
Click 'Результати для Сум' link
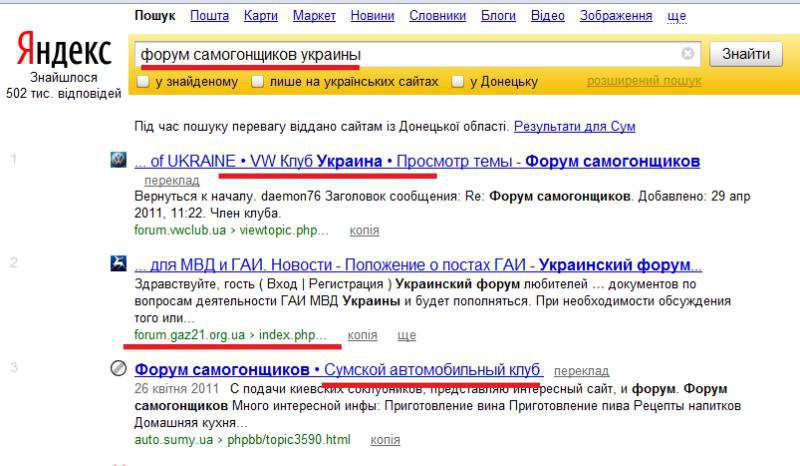coord(574,126)
